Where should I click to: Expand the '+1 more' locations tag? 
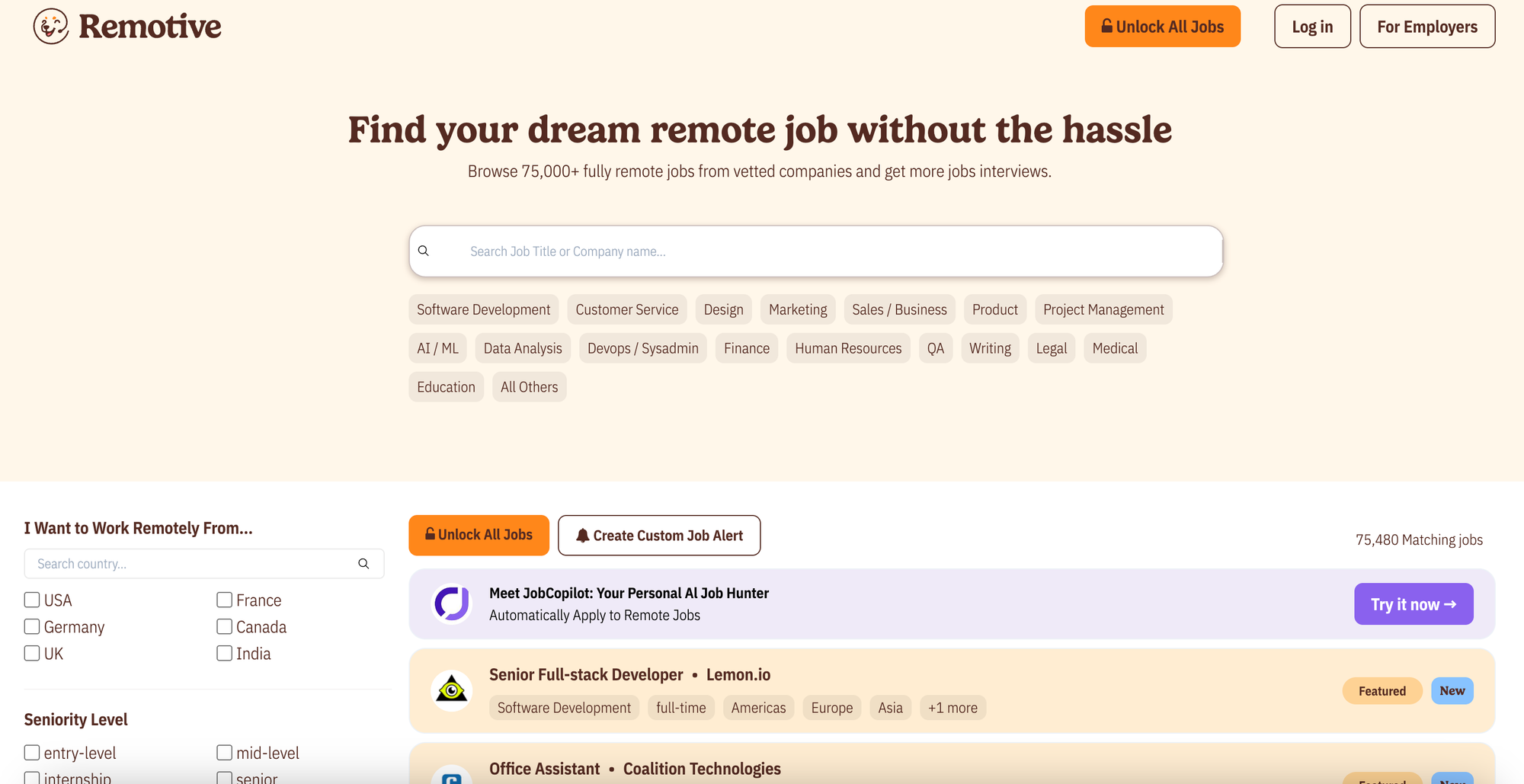pos(952,707)
